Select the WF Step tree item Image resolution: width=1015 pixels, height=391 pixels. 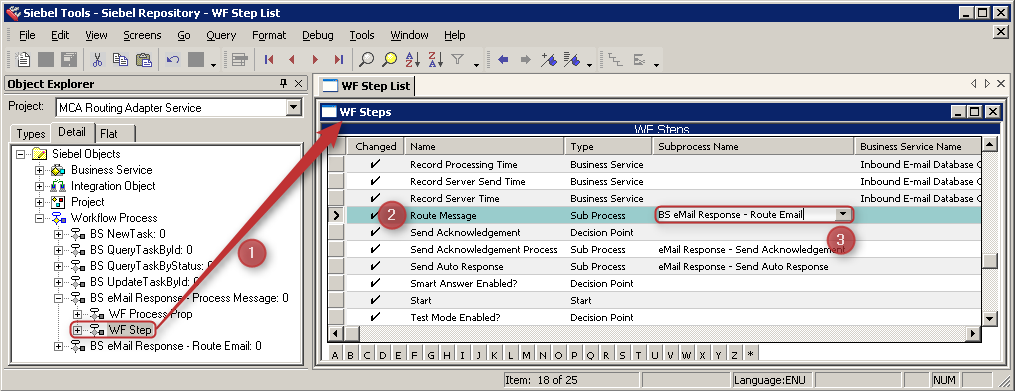[x=130, y=330]
